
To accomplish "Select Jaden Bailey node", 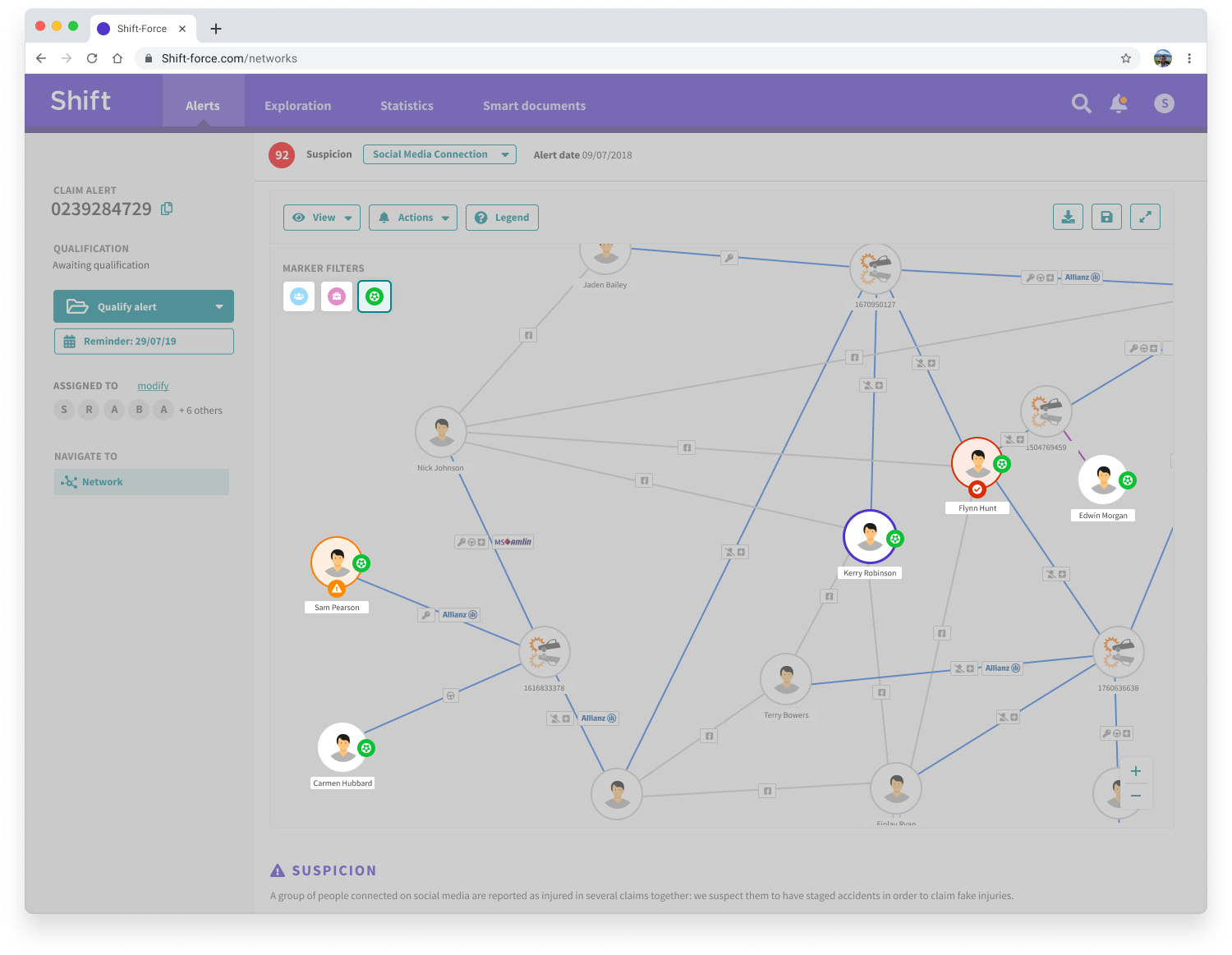I will pos(605,257).
